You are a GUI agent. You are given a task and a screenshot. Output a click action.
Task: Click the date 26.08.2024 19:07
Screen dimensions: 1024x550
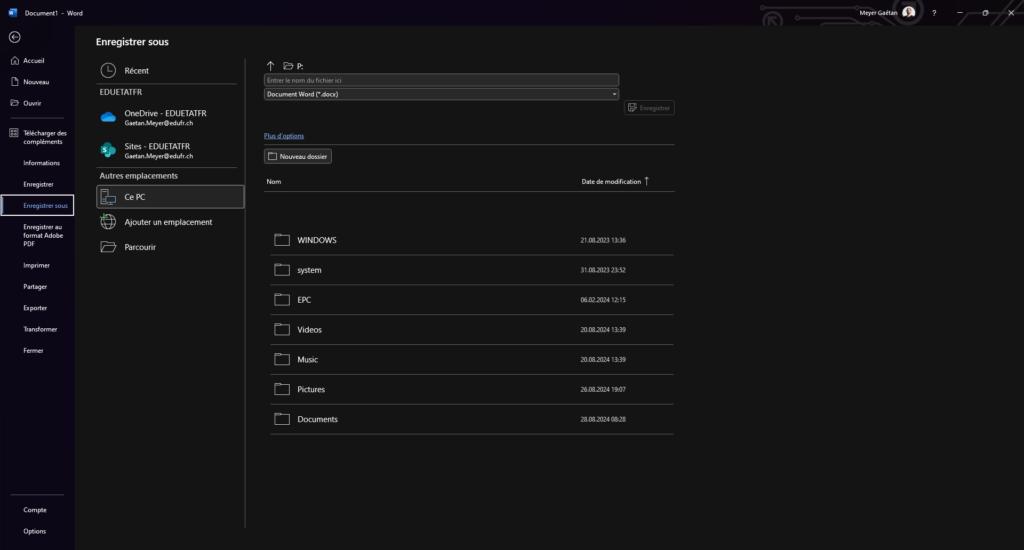coord(603,389)
